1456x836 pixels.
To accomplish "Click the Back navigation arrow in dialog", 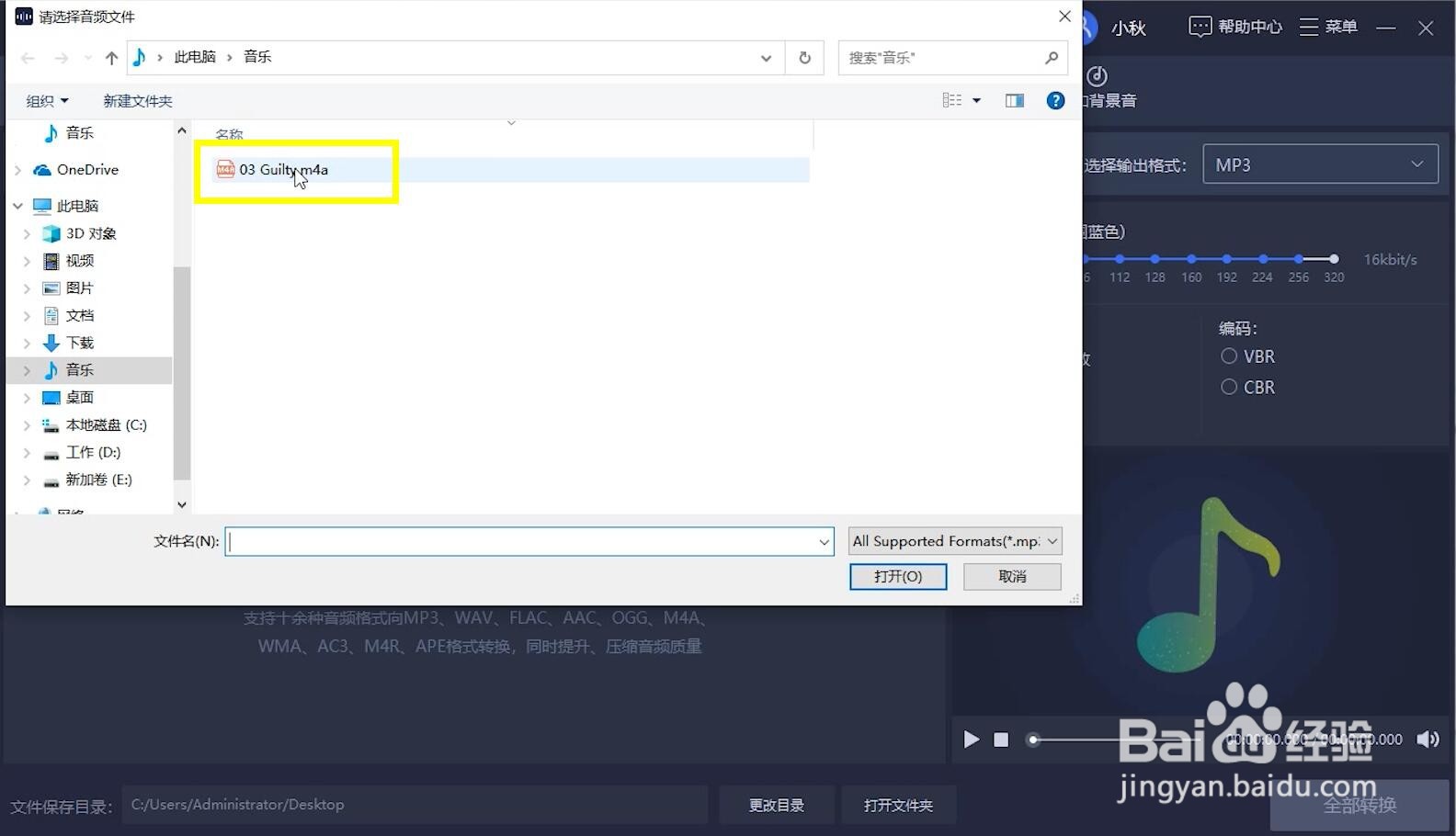I will pyautogui.click(x=28, y=58).
